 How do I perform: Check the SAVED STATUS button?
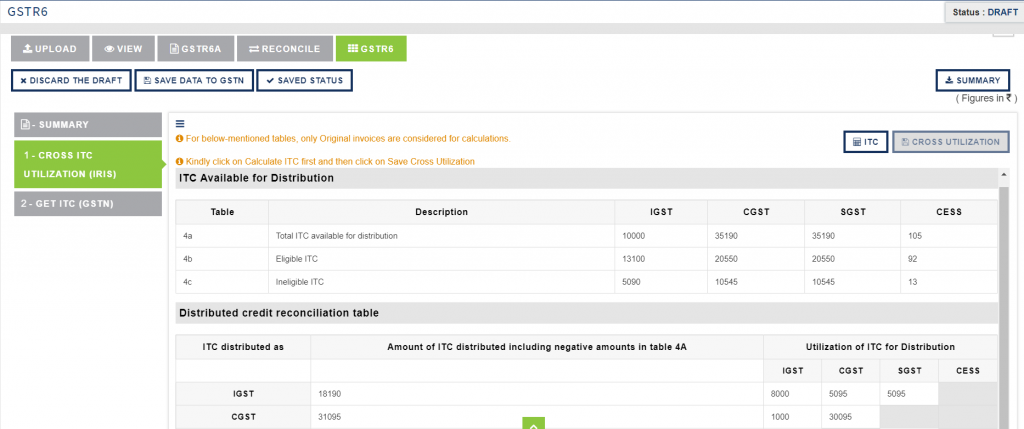[304, 80]
